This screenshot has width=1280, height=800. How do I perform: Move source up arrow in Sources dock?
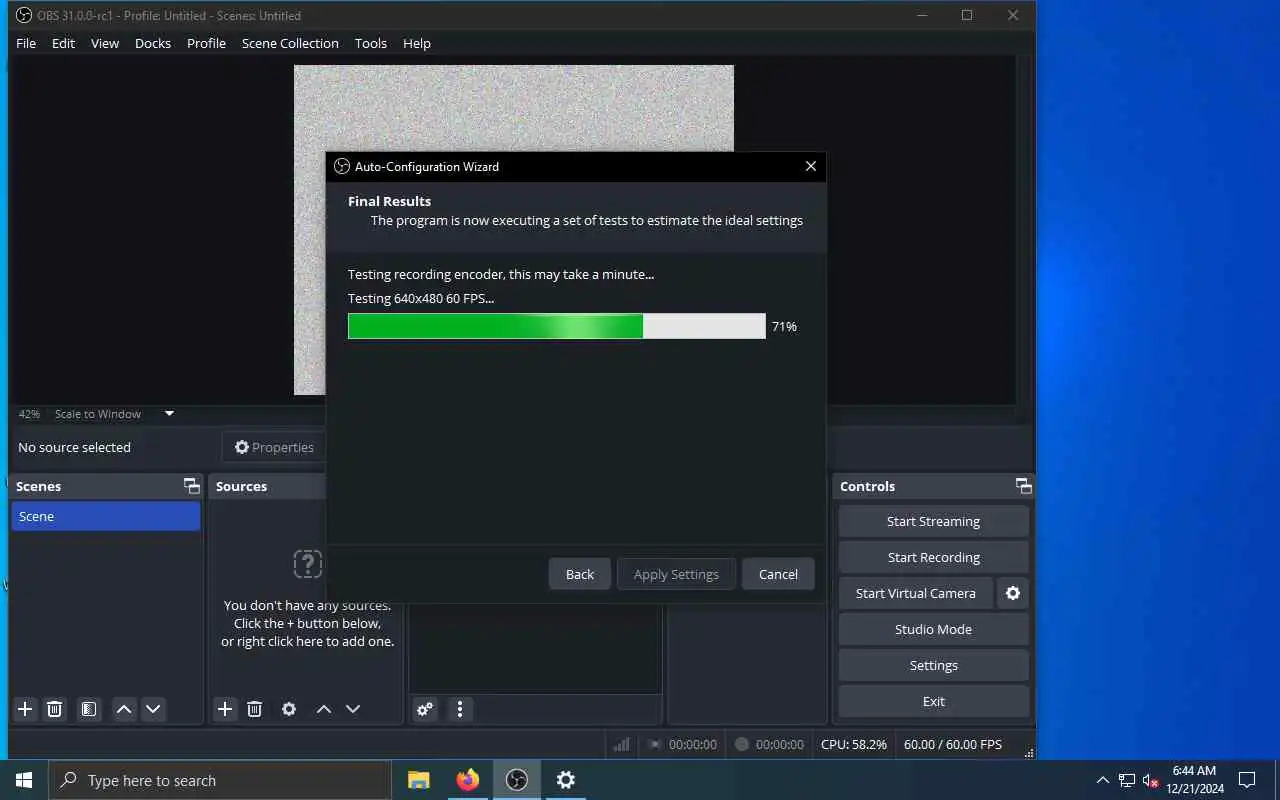click(324, 709)
